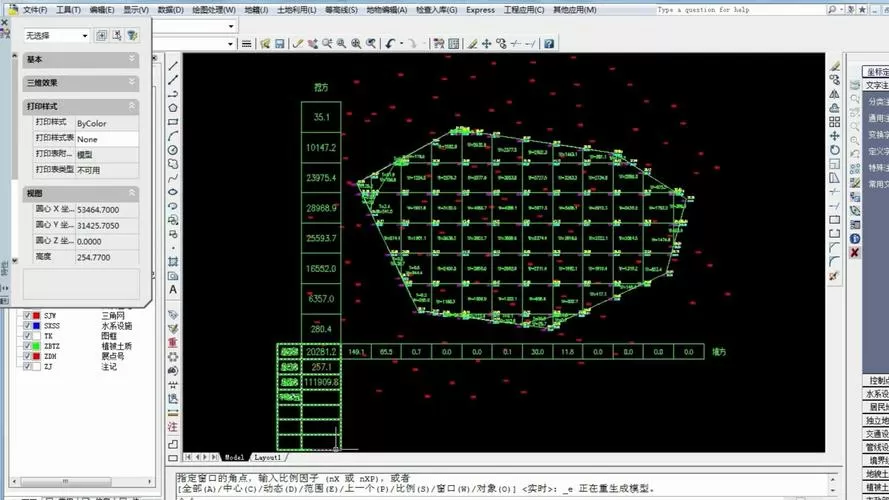Image resolution: width=889 pixels, height=500 pixels.
Task: Switch to the Model tab
Action: [234, 457]
